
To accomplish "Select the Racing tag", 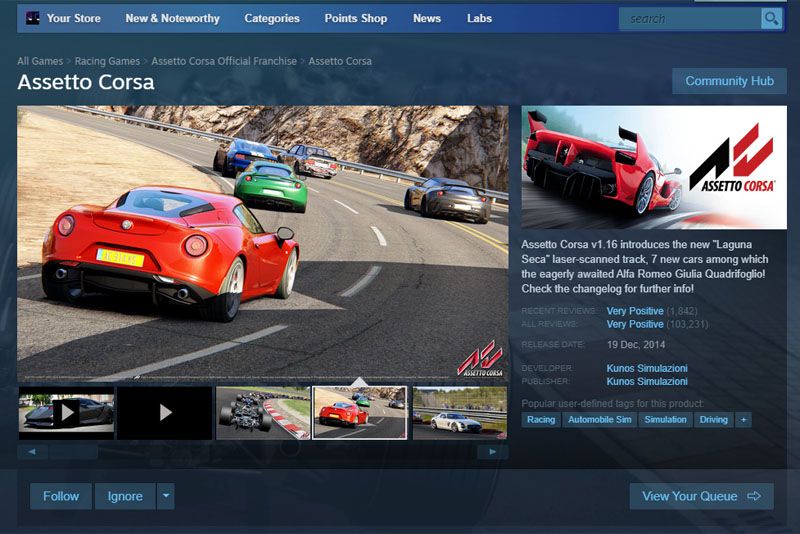I will [x=541, y=420].
